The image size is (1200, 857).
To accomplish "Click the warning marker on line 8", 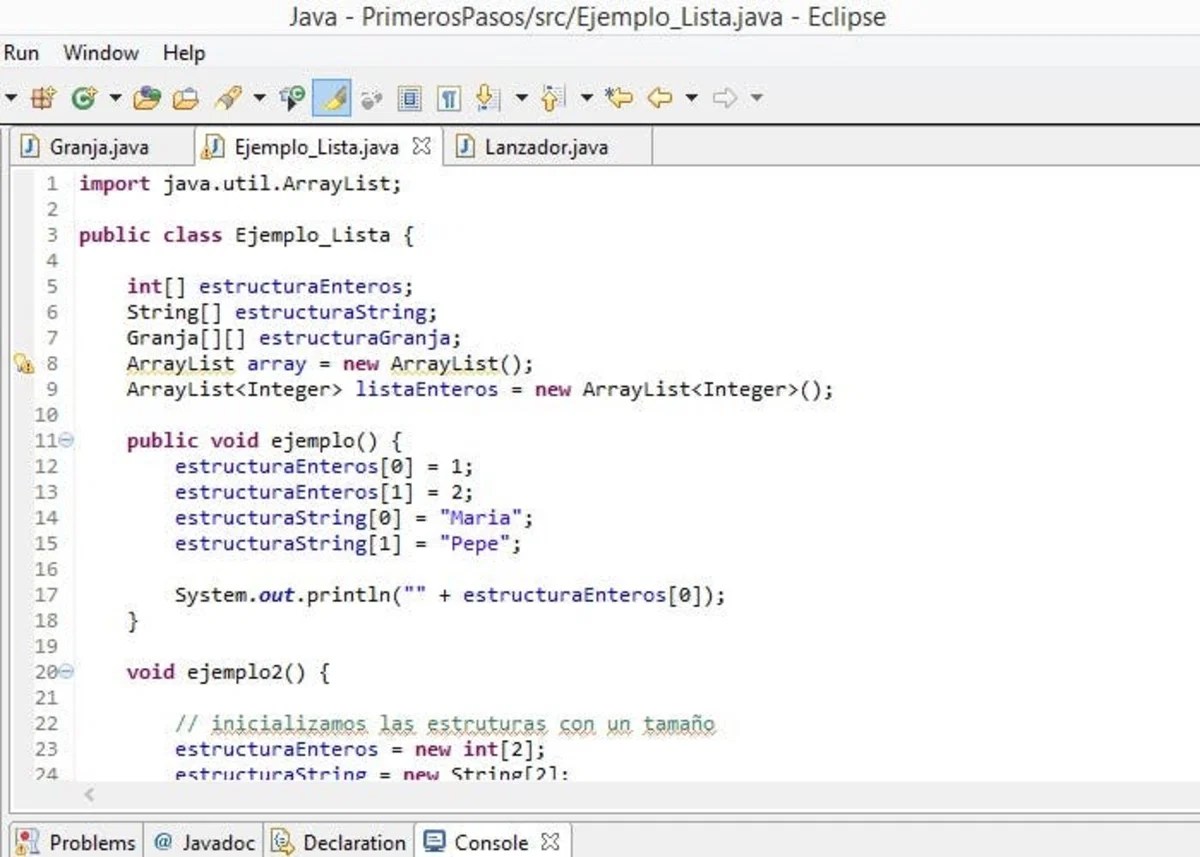I will tap(25, 364).
